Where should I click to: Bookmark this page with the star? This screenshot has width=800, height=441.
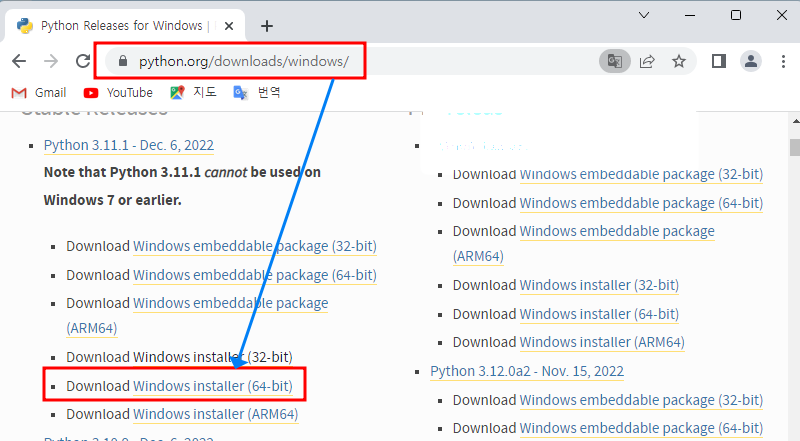679,61
